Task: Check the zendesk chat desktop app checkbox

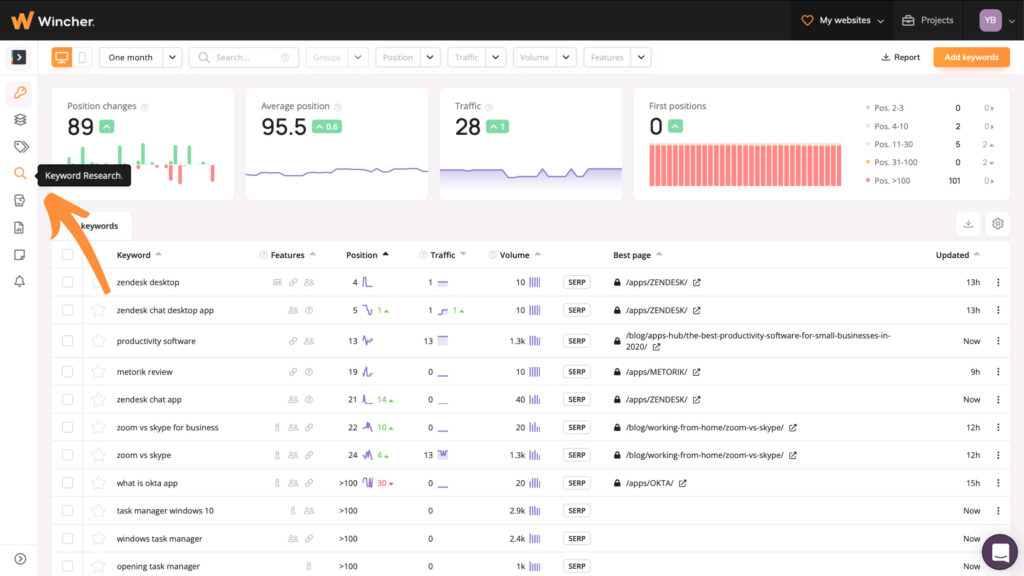Action: coord(67,310)
